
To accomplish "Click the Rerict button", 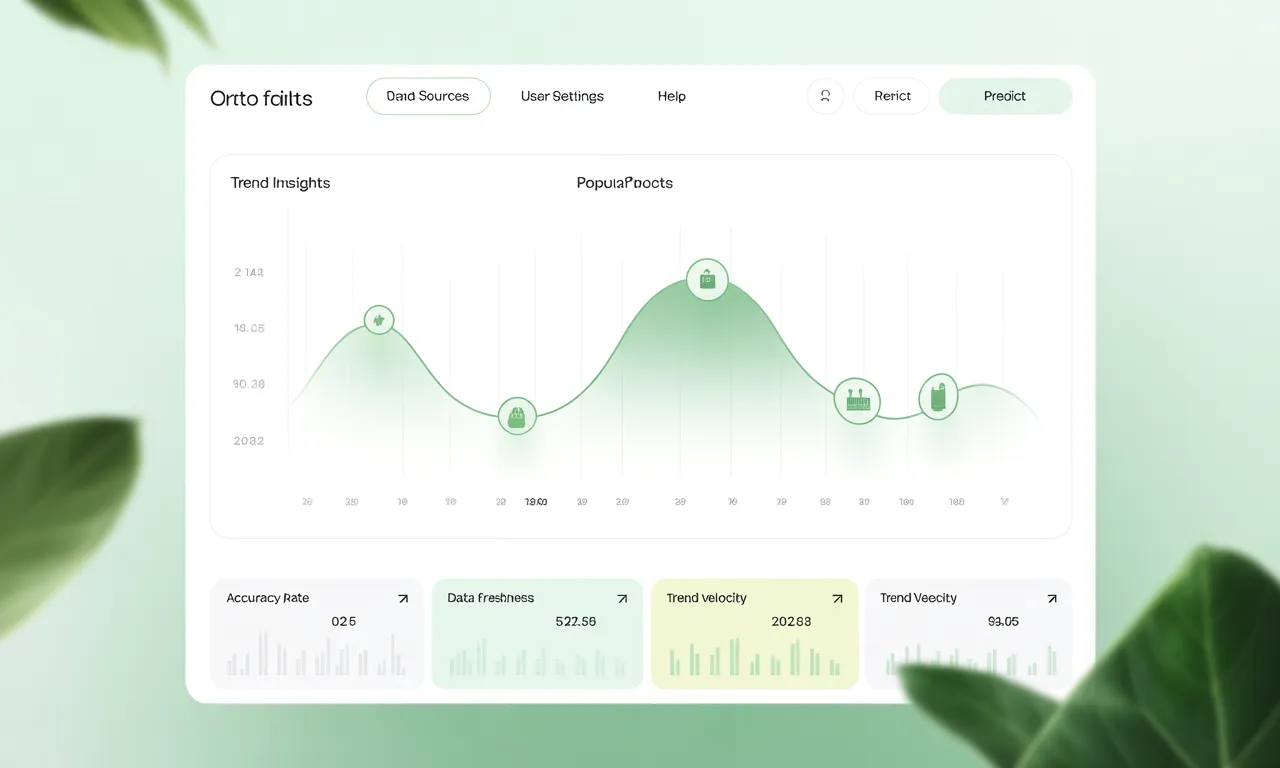I will pyautogui.click(x=892, y=96).
